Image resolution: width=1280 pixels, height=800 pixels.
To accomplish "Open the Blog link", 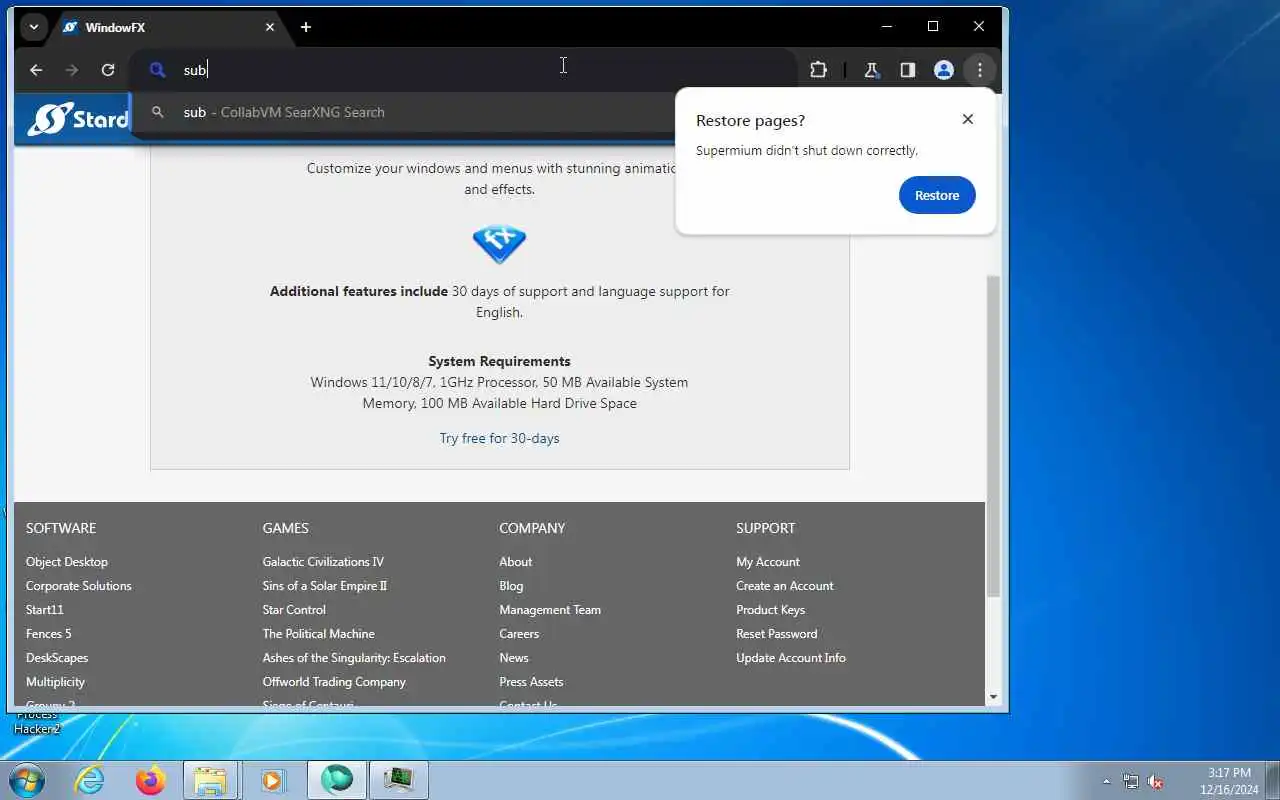I will click(511, 586).
